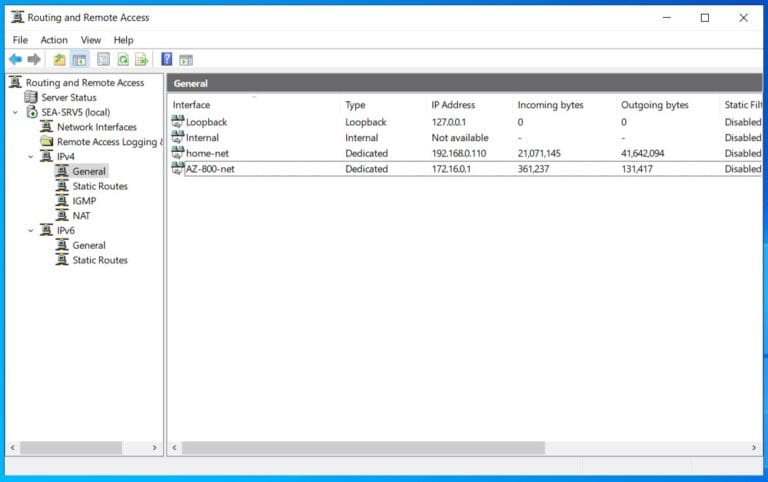
Task: Click the Network Interfaces tree icon
Action: [47, 127]
